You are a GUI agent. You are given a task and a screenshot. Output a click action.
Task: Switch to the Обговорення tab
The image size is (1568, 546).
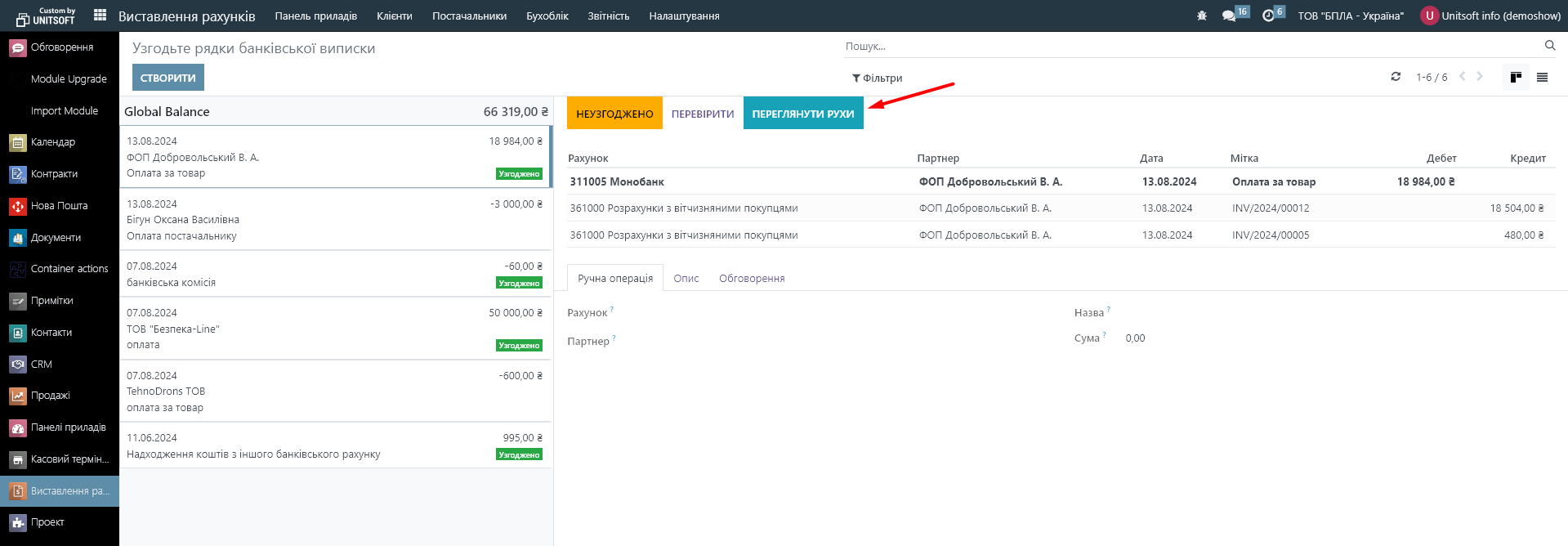[751, 279]
